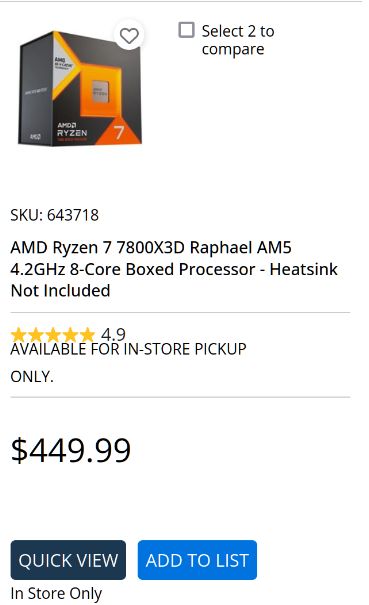Click the orange 7 badge on box
The image size is (369, 605).
119,132
